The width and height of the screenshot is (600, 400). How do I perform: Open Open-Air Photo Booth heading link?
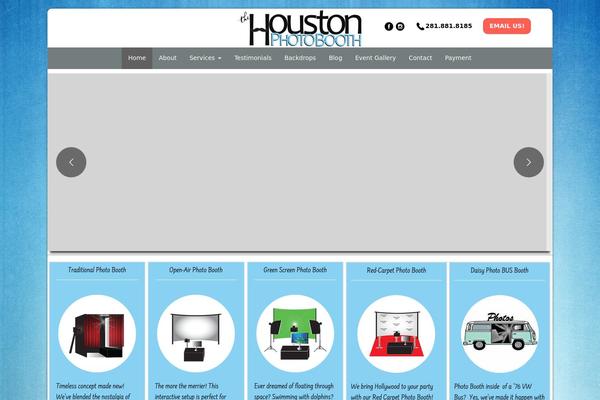(196, 270)
